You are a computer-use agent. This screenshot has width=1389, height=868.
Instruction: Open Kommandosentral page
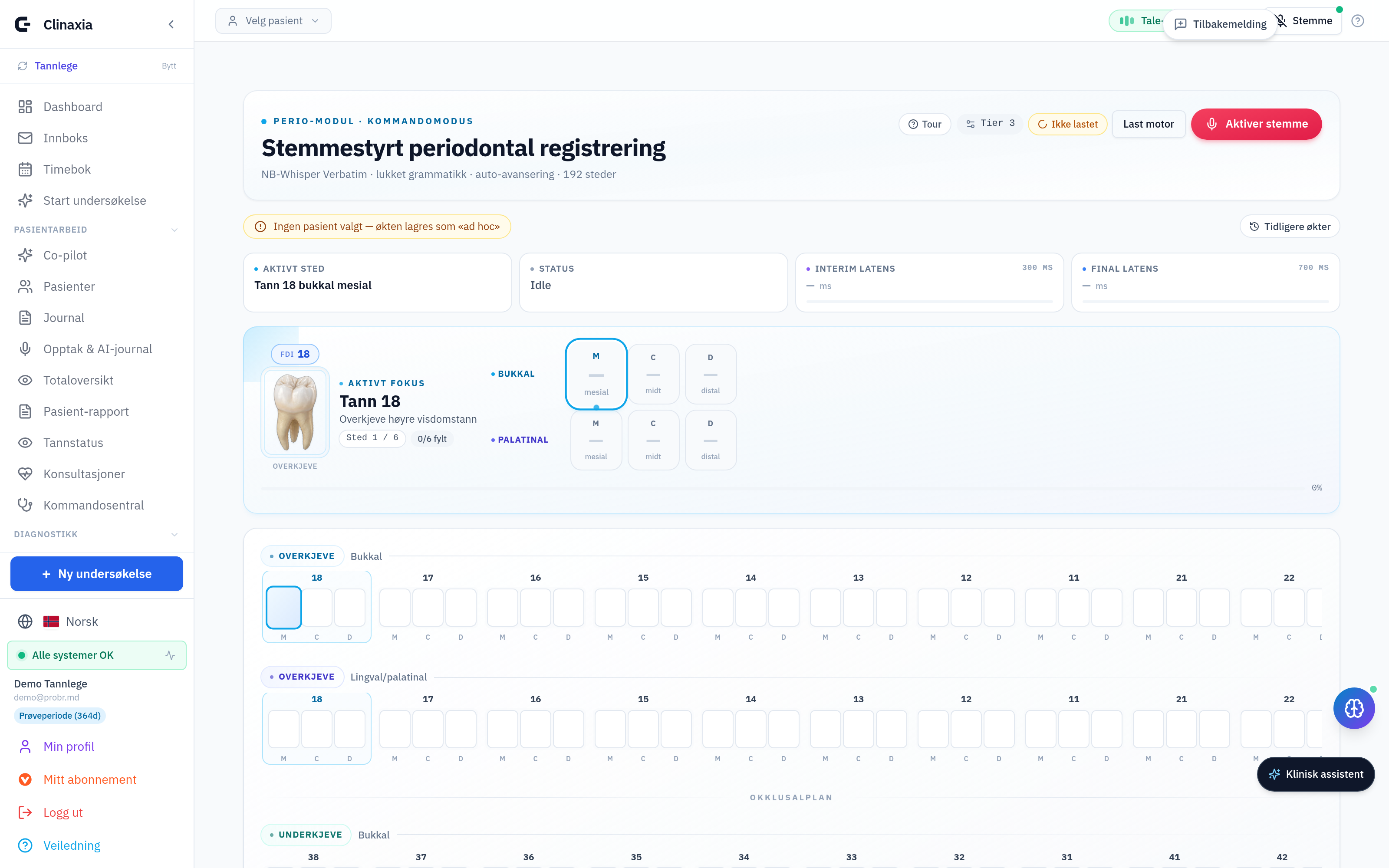97,505
